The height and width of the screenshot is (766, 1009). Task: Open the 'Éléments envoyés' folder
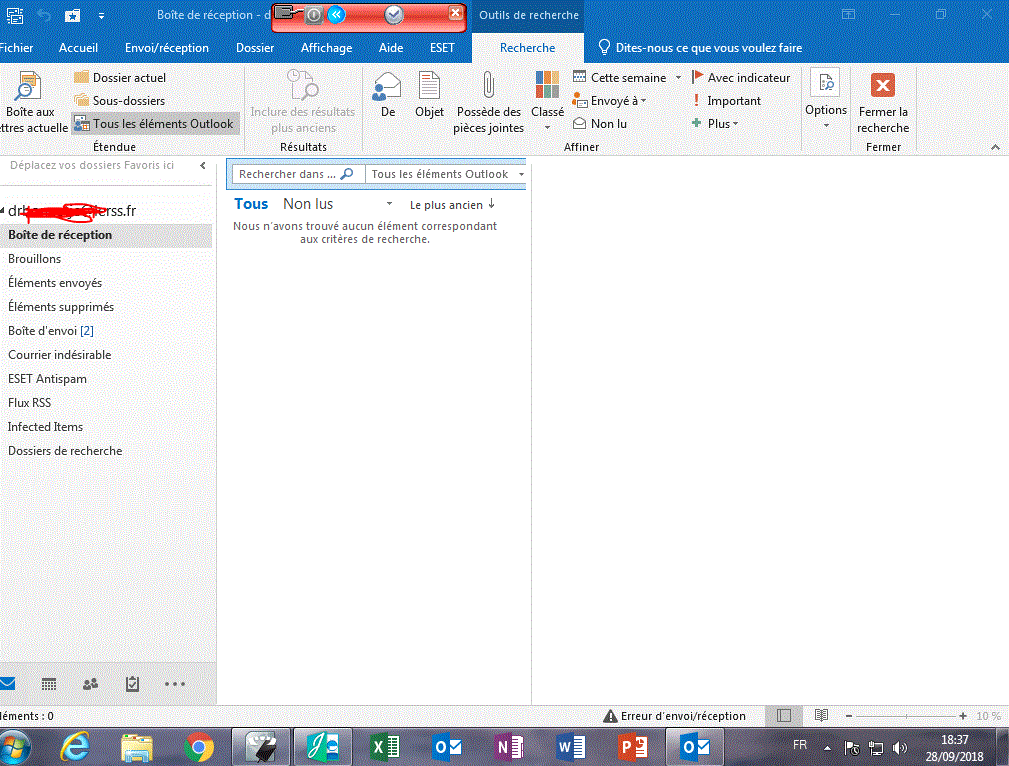click(55, 283)
